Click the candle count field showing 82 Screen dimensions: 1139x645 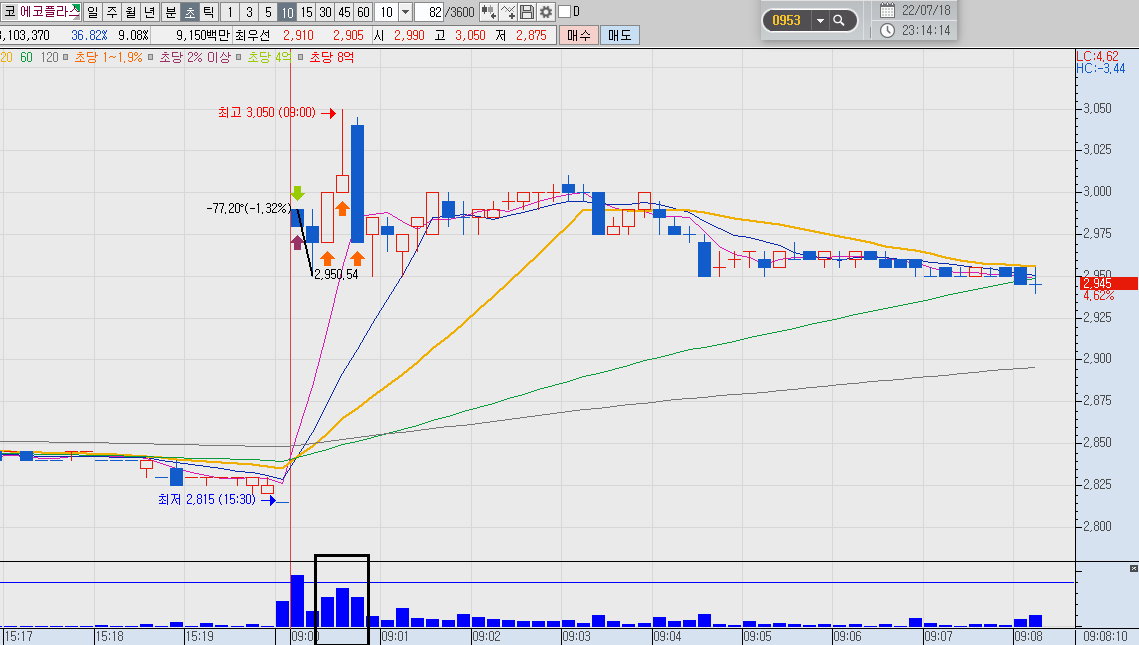click(x=429, y=12)
